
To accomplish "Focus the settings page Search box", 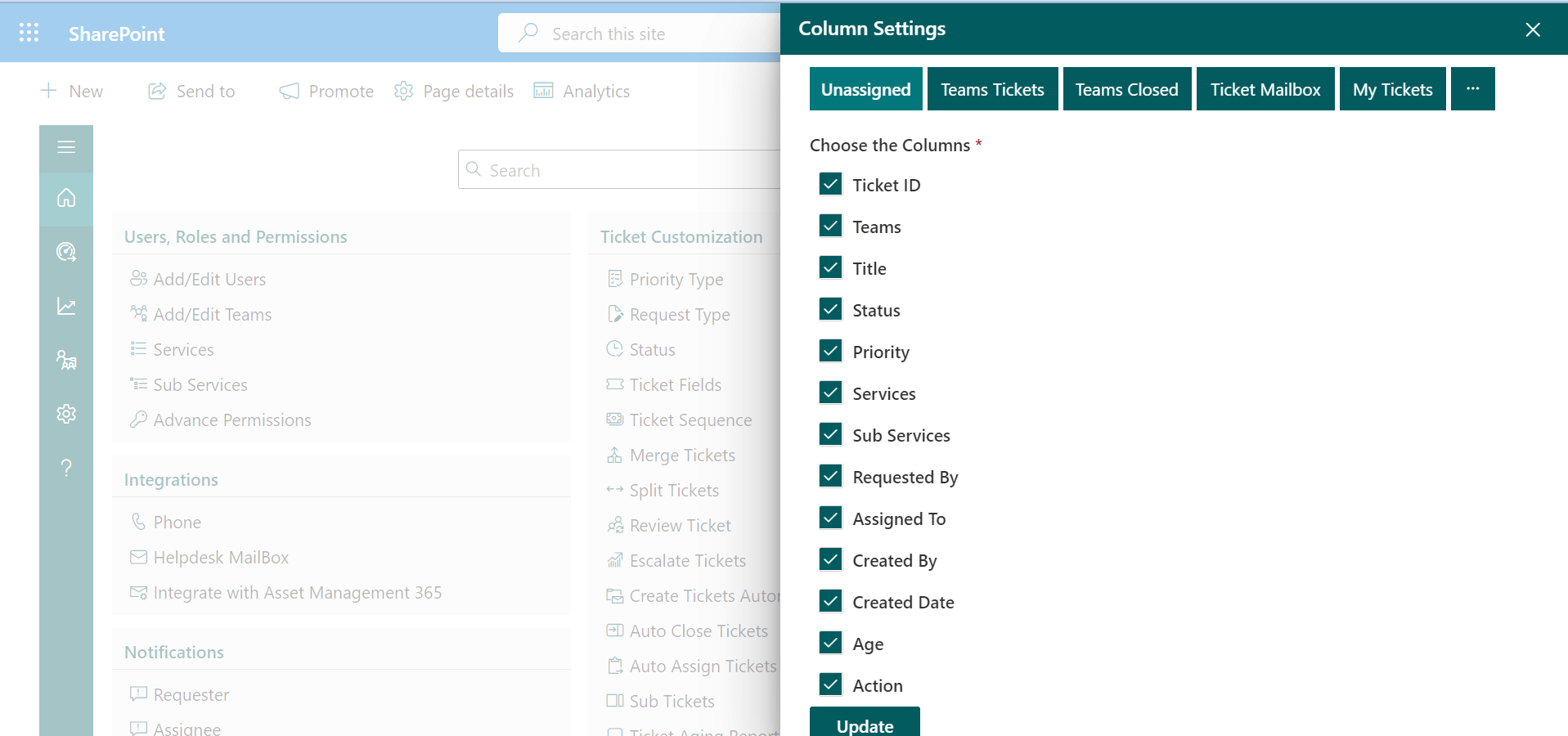I will 620,169.
